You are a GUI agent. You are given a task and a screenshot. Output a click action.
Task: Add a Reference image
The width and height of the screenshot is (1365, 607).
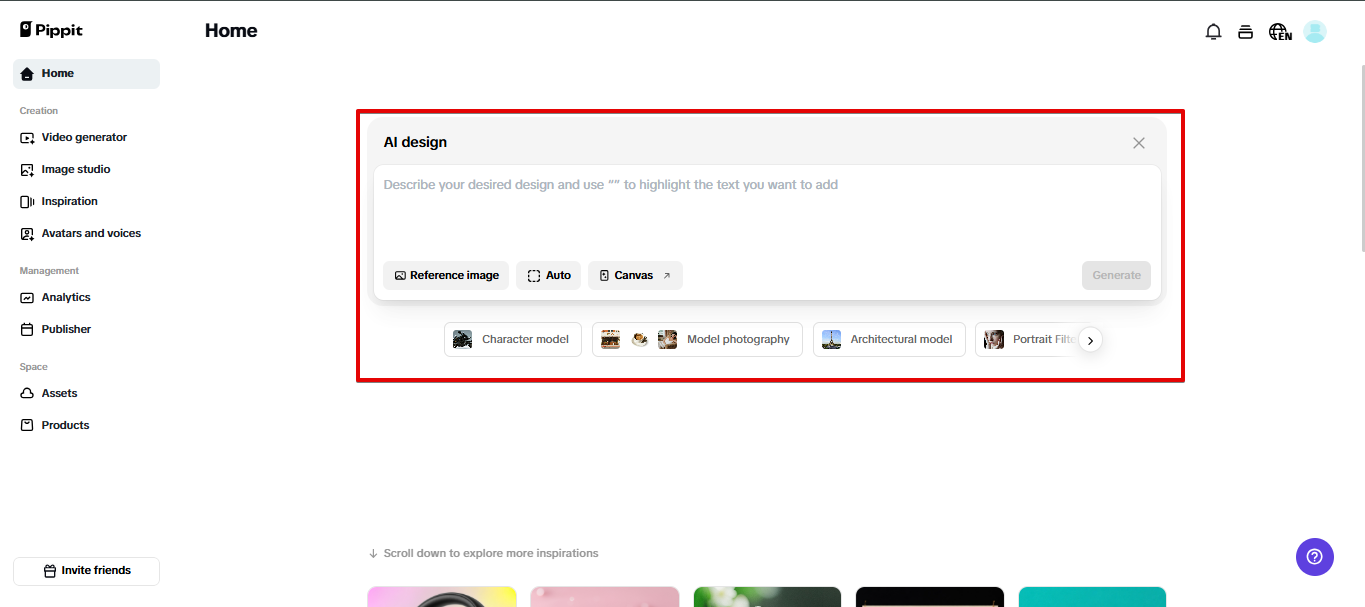(445, 275)
